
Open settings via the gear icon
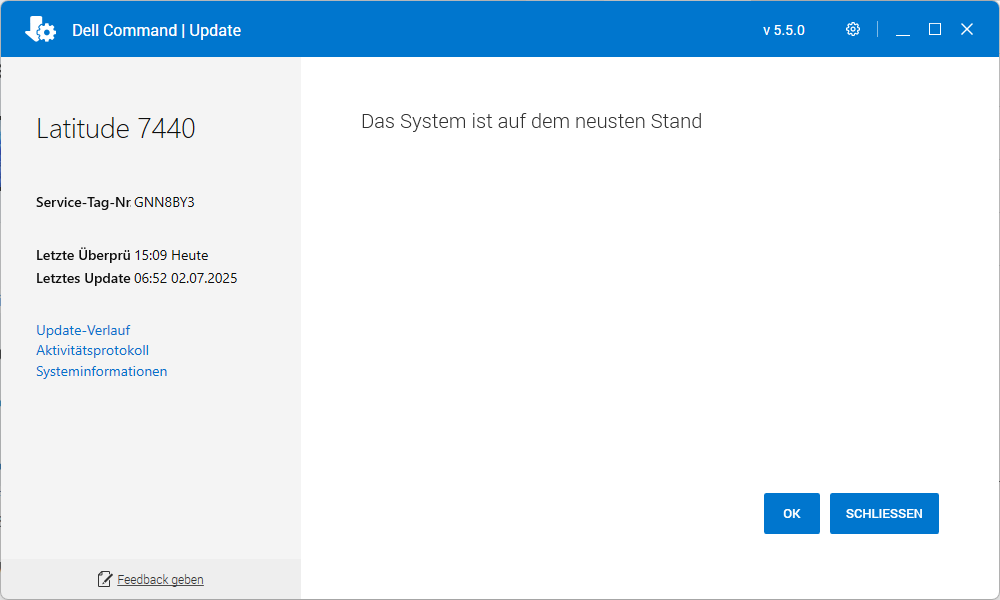pos(853,29)
